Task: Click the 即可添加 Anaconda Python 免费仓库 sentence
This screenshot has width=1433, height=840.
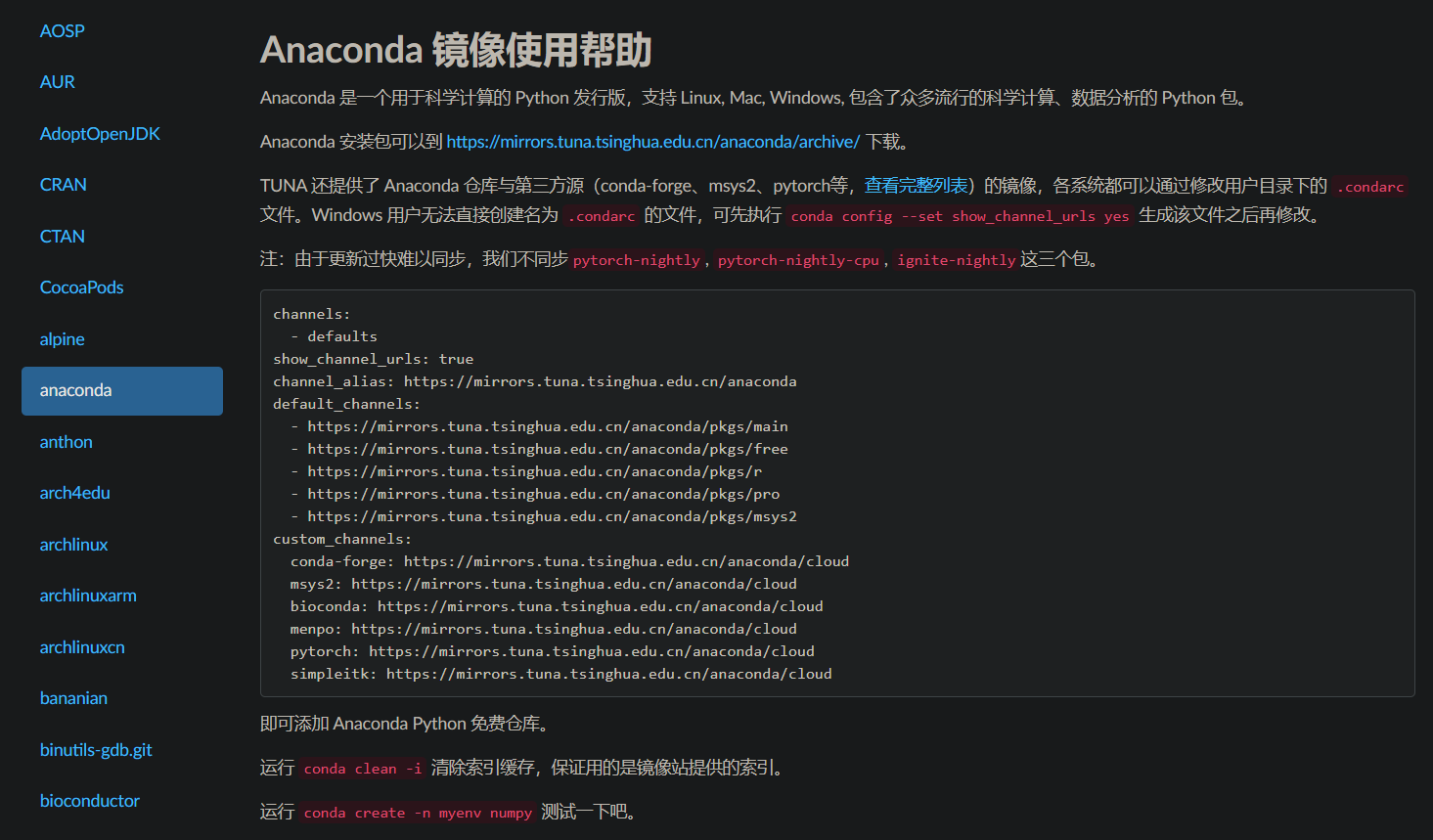Action: pyautogui.click(x=407, y=724)
